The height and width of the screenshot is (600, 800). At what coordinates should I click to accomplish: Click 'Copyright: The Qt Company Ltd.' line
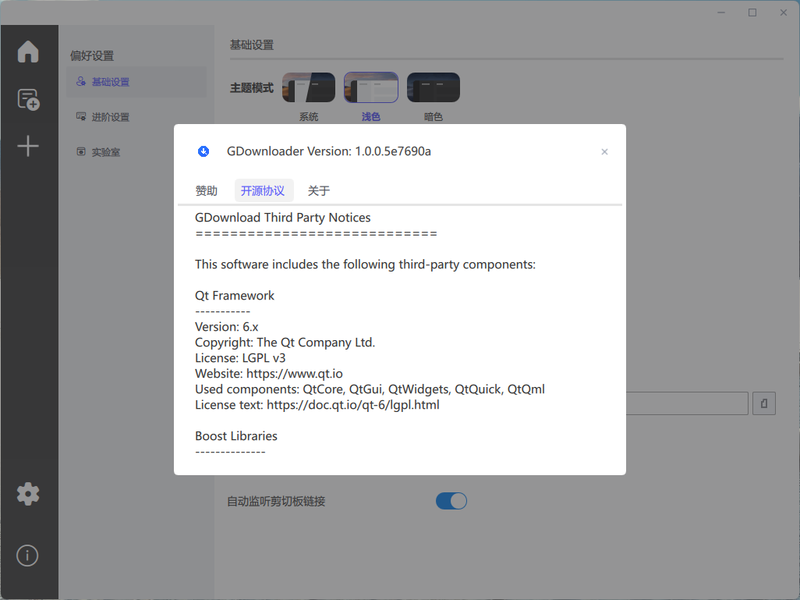click(285, 342)
